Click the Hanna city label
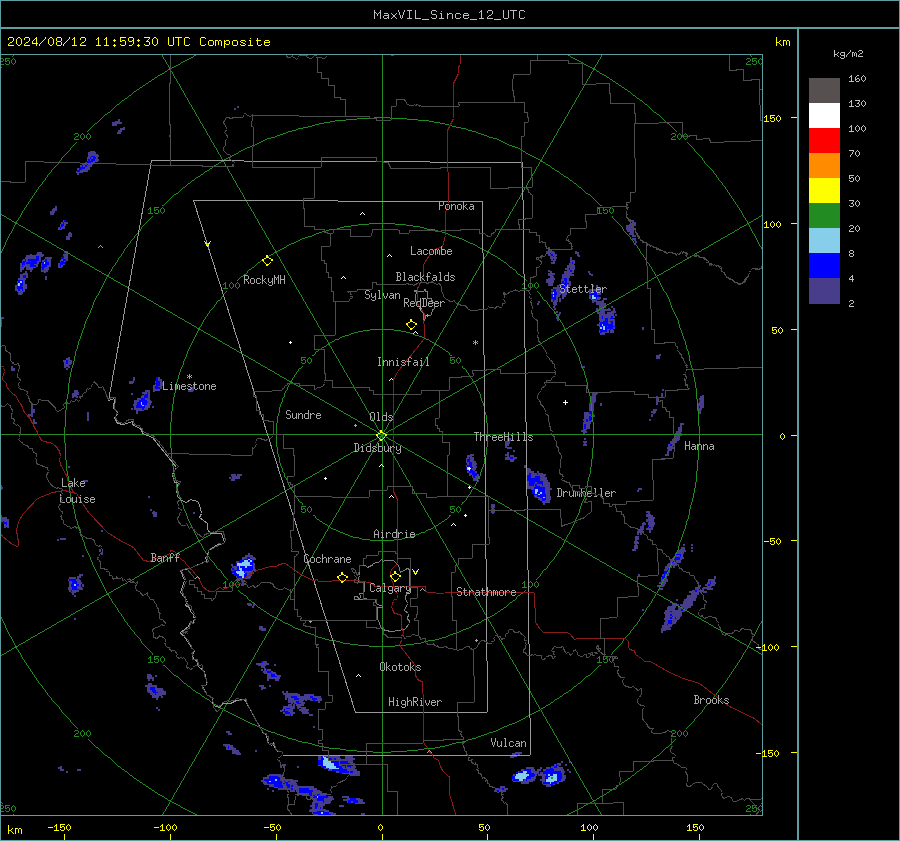This screenshot has width=900, height=841. [x=699, y=447]
